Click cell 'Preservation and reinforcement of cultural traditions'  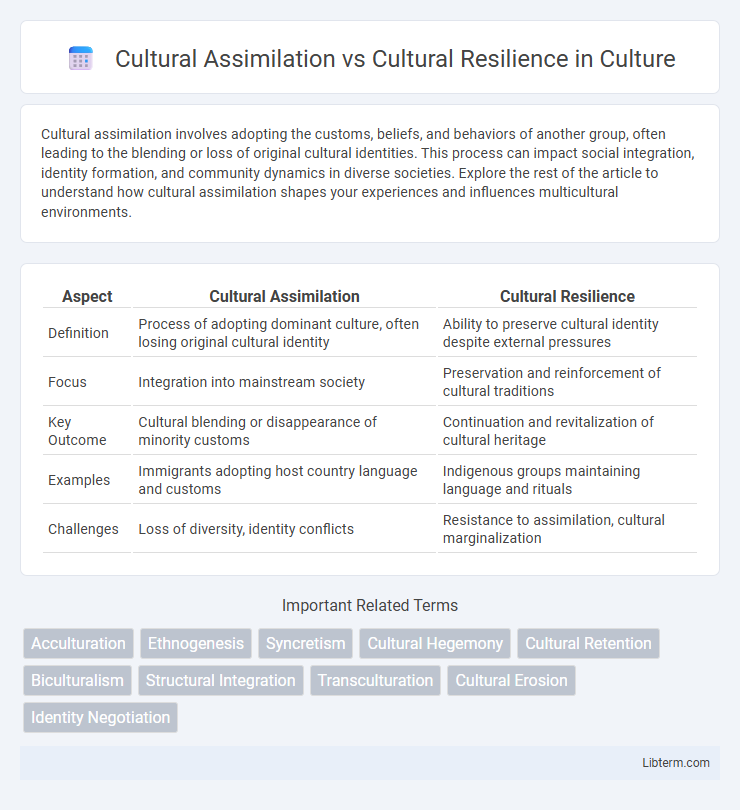pos(567,382)
